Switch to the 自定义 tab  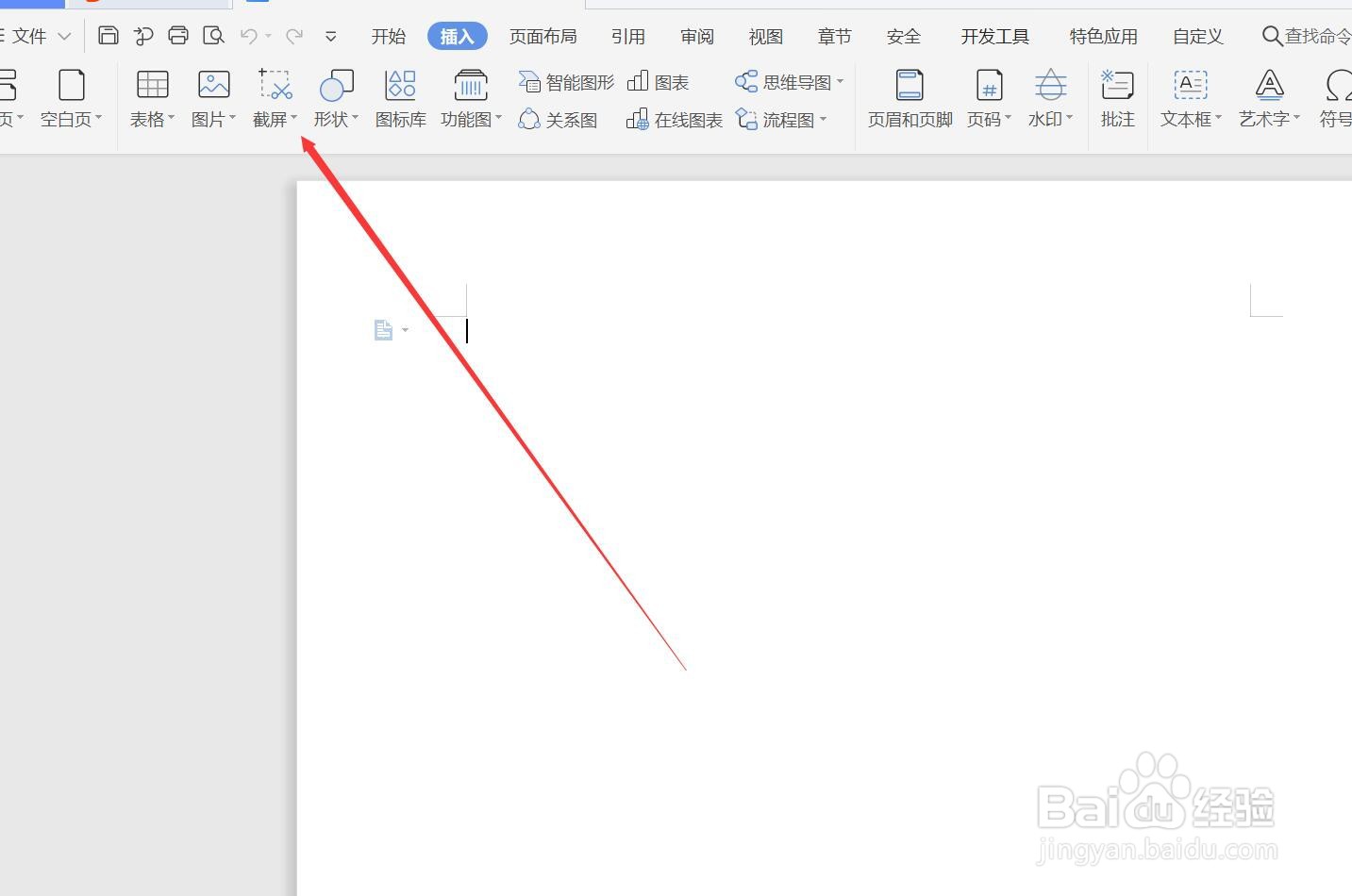click(1198, 36)
